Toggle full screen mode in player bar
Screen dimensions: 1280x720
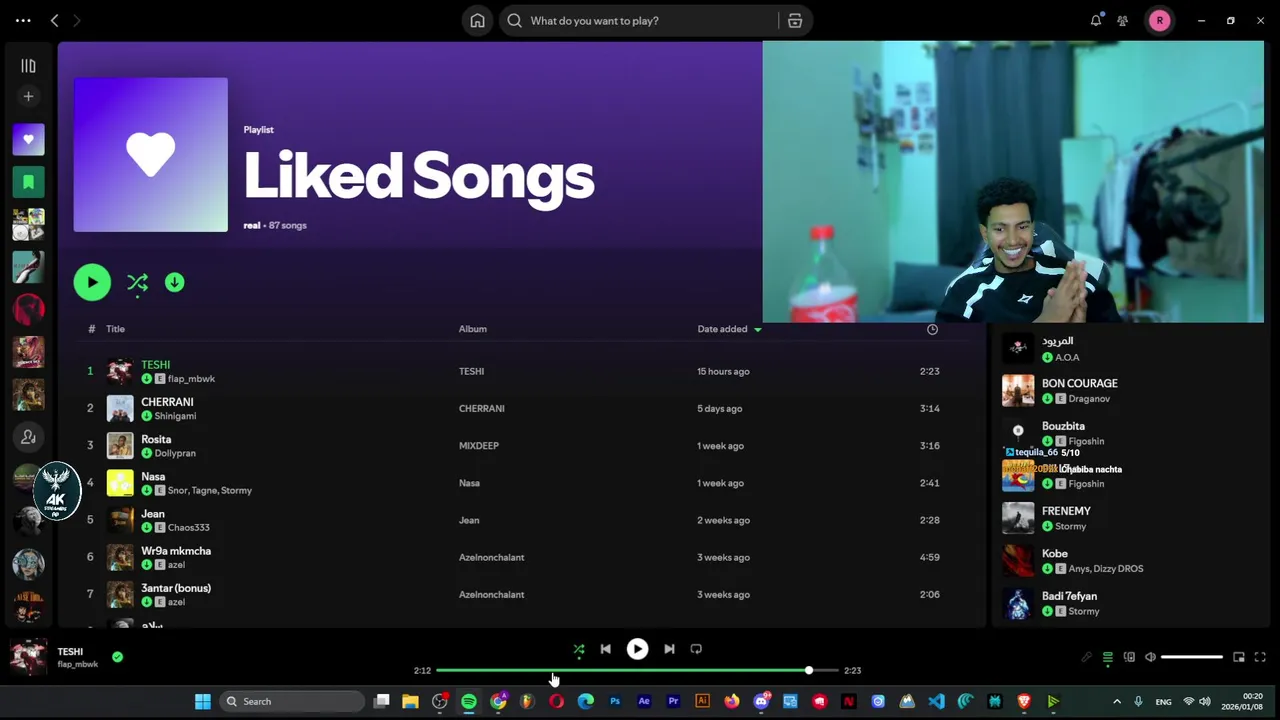(1260, 657)
